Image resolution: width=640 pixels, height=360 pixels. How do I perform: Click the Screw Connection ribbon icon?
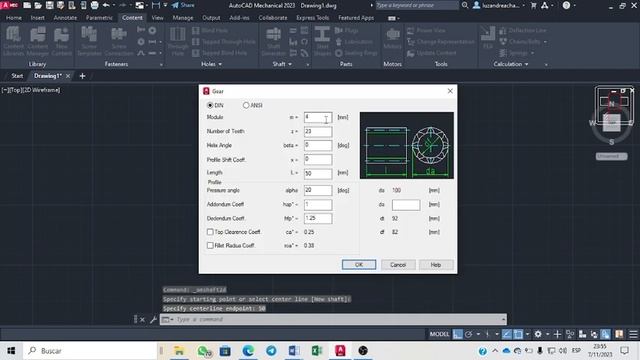(119, 41)
